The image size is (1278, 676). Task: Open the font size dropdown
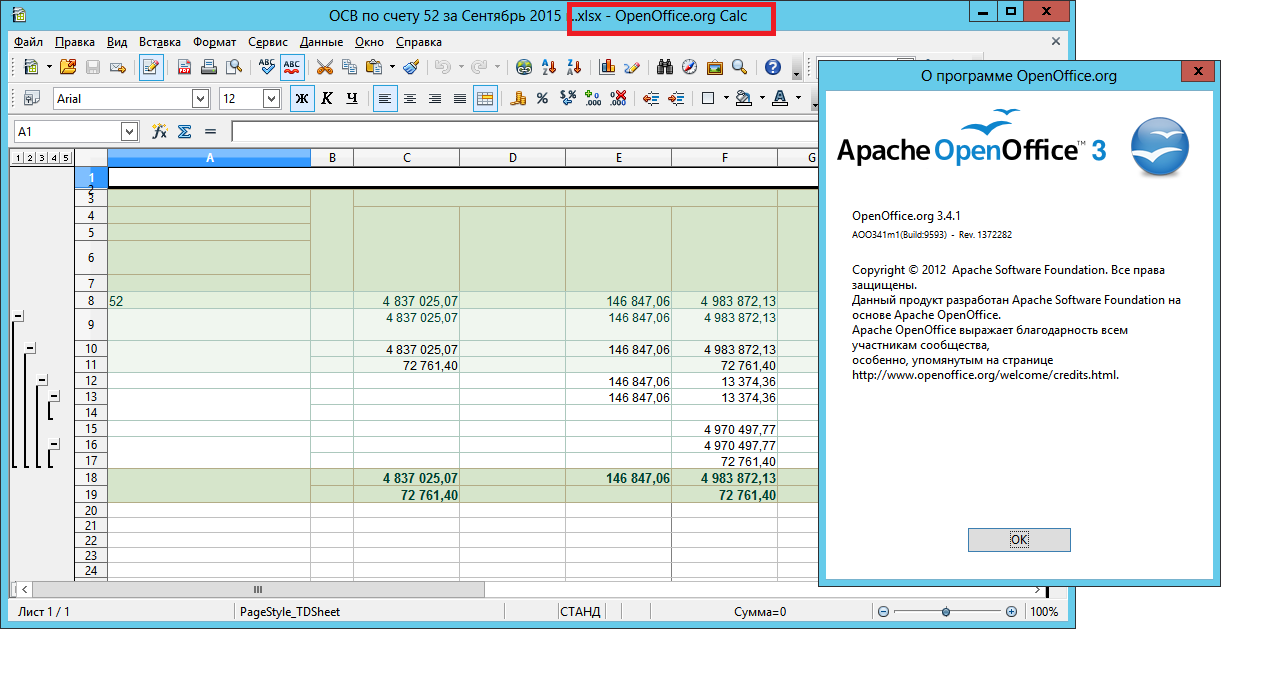tap(271, 98)
